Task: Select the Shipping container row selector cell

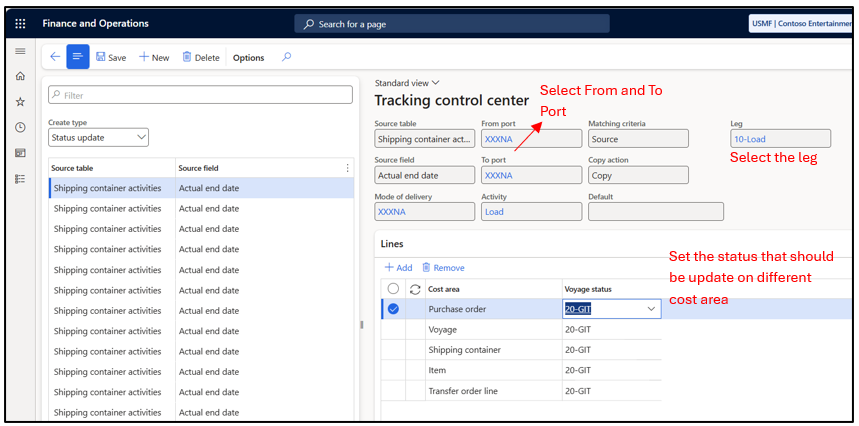Action: click(393, 350)
